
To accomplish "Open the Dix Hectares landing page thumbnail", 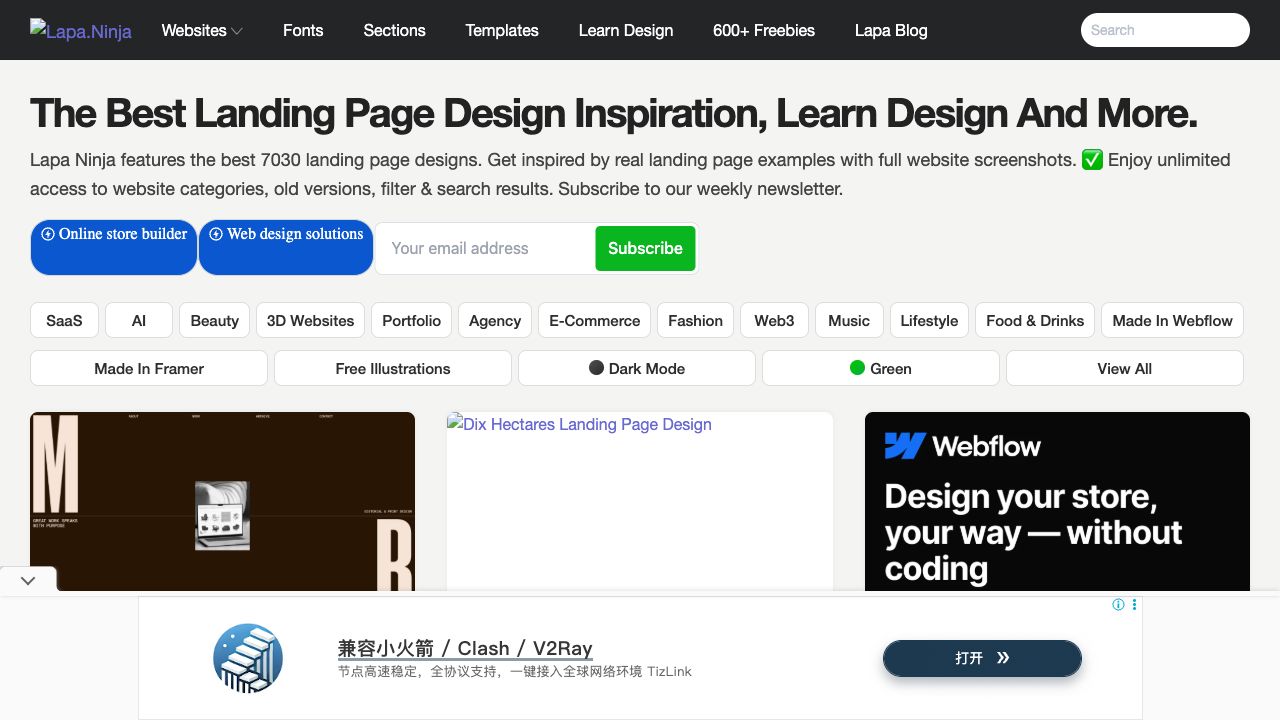I will point(639,500).
